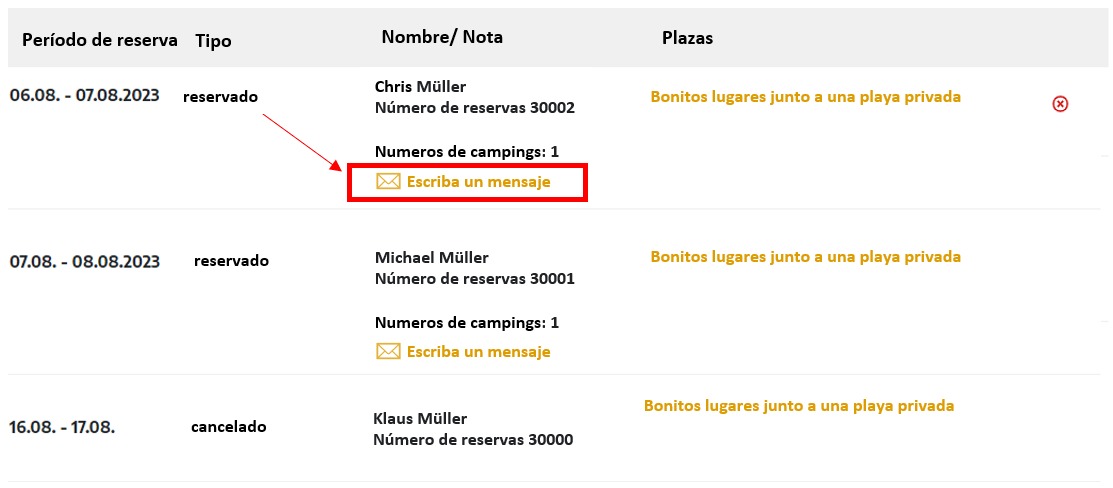Select the Klaus Müller name entry

tap(420, 418)
